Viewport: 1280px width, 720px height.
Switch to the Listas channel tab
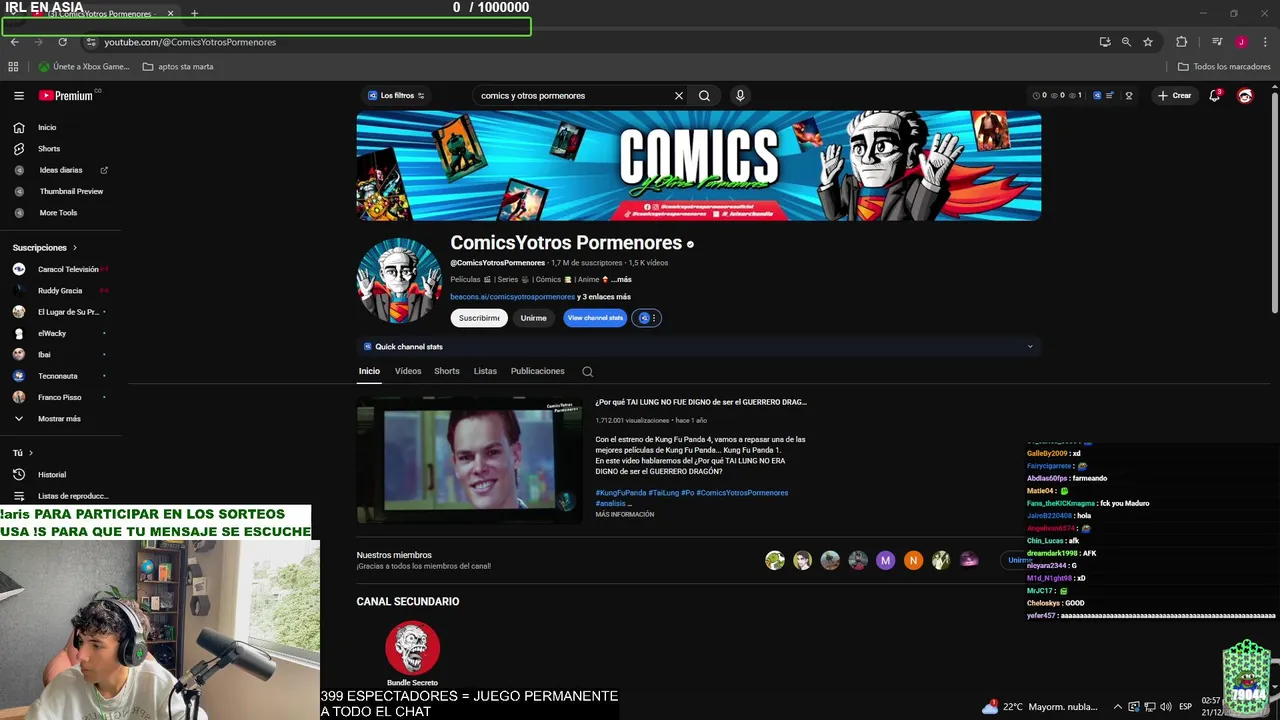click(485, 371)
